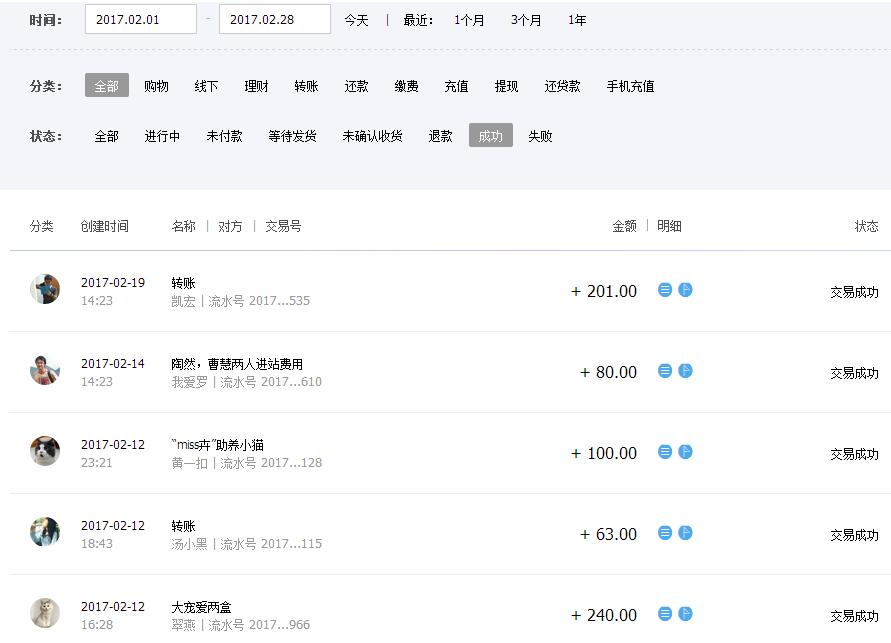Open transaction 大宠爱两盒

(x=201, y=607)
